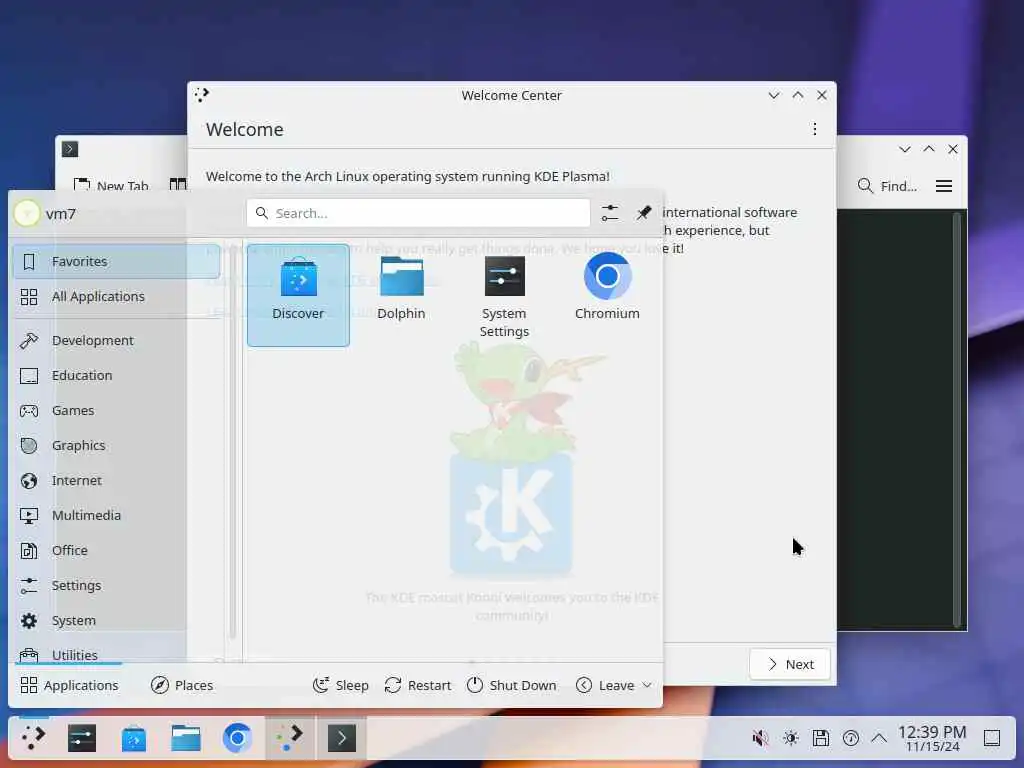Select the All Applications category
The image size is (1024, 768).
point(116,296)
